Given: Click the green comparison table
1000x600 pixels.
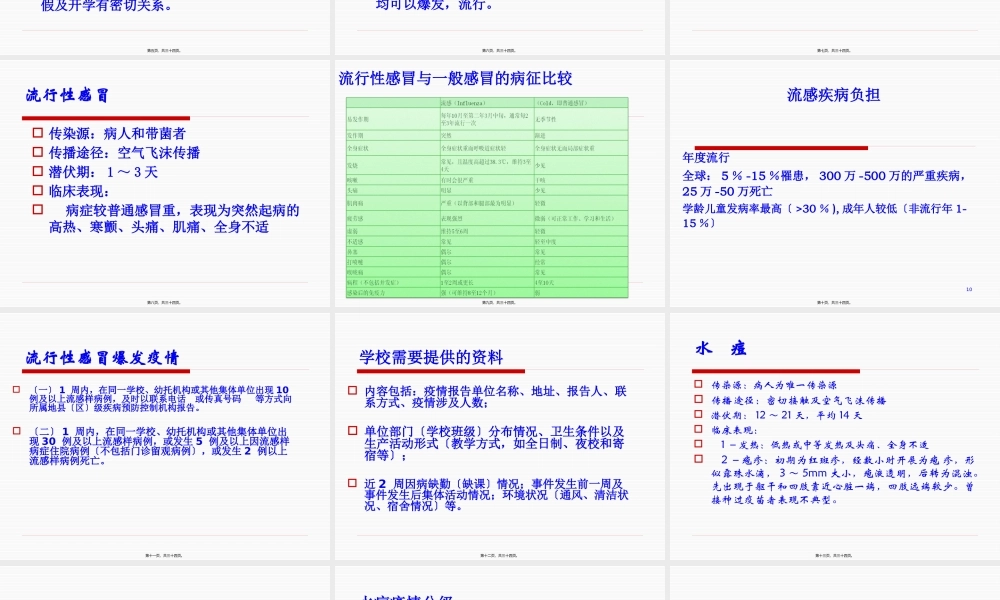Looking at the screenshot, I should (487, 195).
